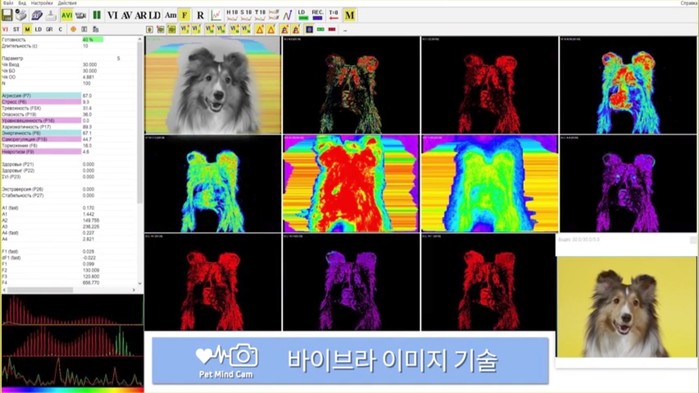Toggle the small highlighted M tab
Viewport: 699px width, 393px height.
27,29
